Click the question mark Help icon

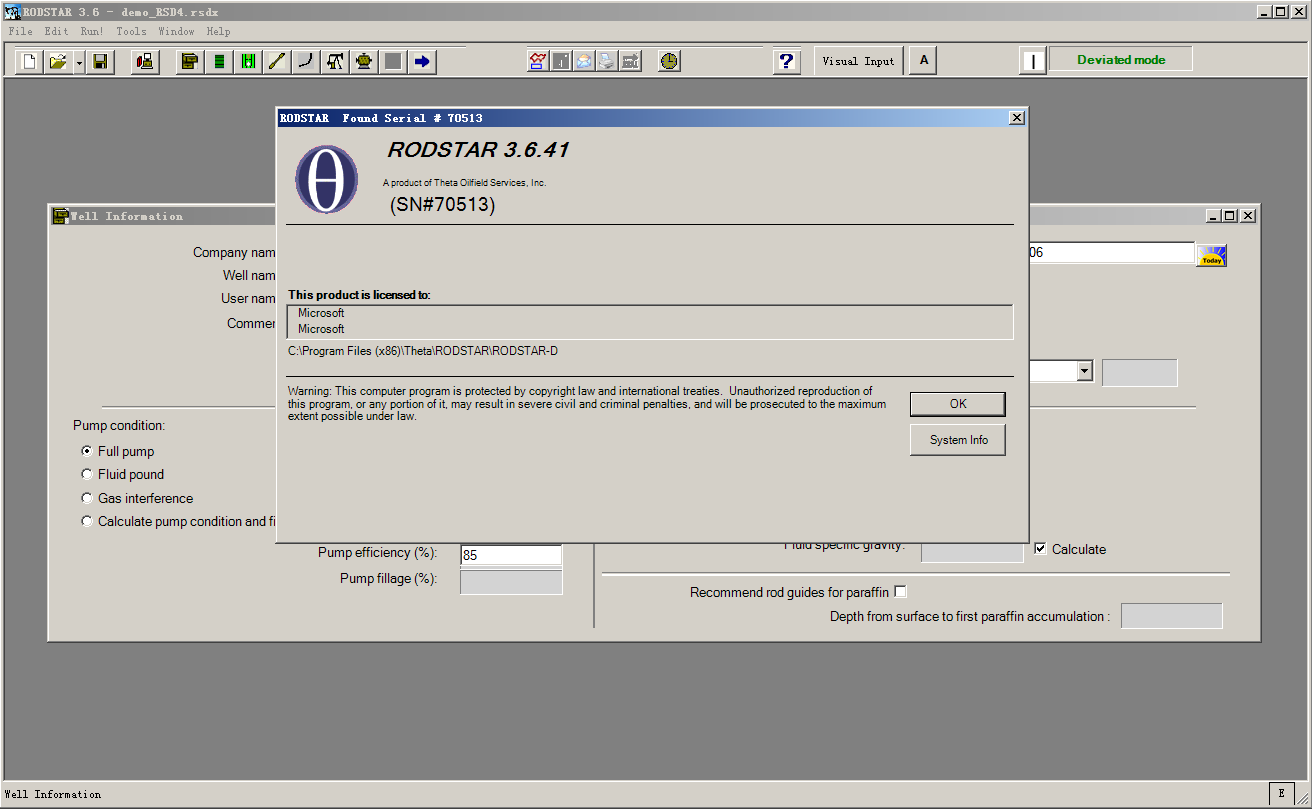pos(787,61)
